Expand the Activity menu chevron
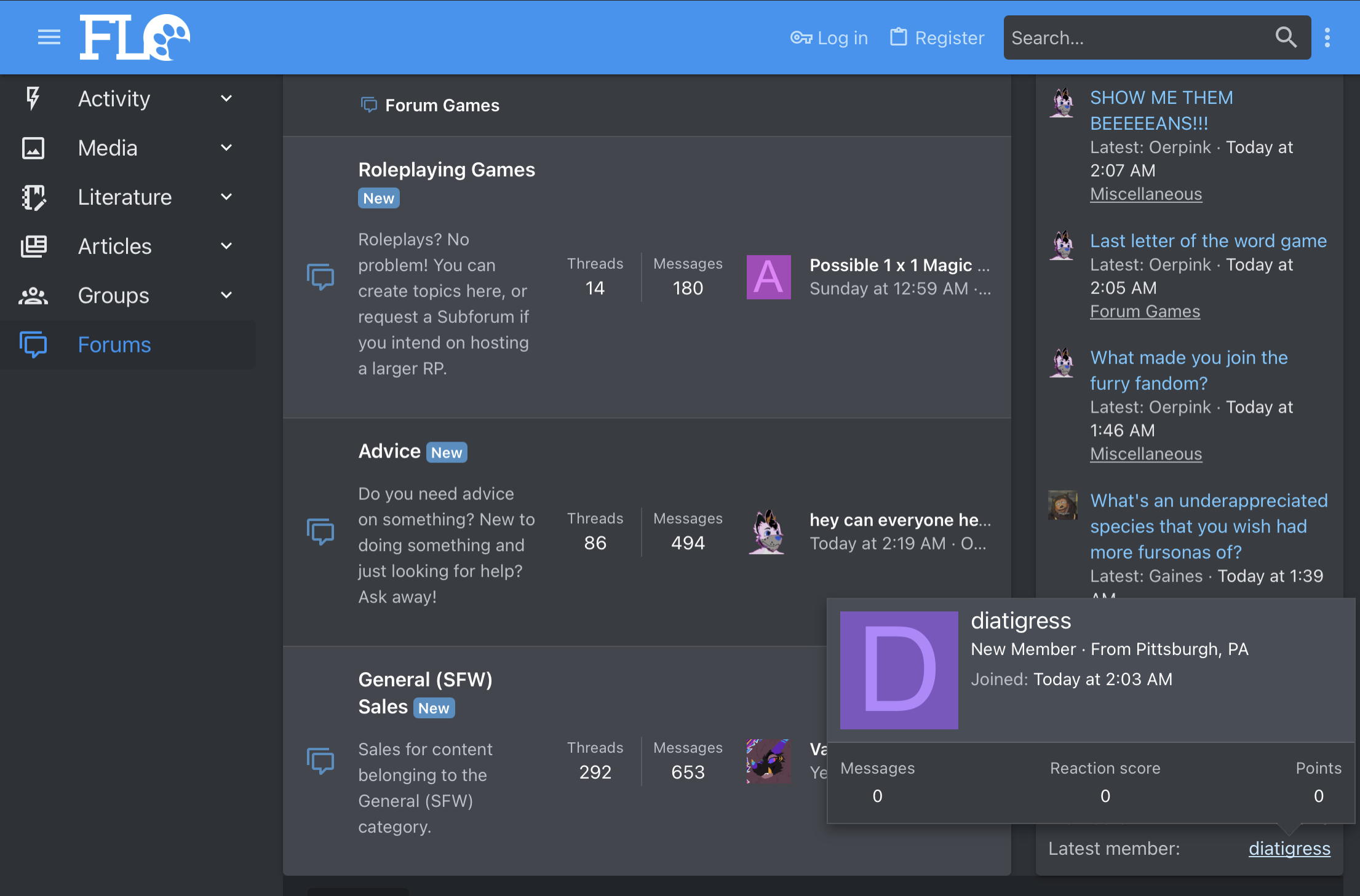1360x896 pixels. pyautogui.click(x=226, y=98)
